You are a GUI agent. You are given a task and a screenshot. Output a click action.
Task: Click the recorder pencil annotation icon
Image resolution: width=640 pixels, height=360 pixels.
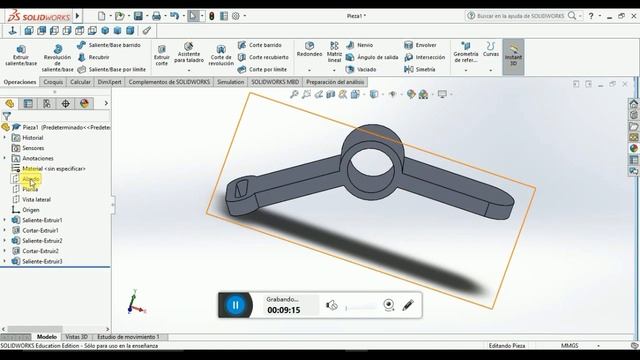click(408, 305)
